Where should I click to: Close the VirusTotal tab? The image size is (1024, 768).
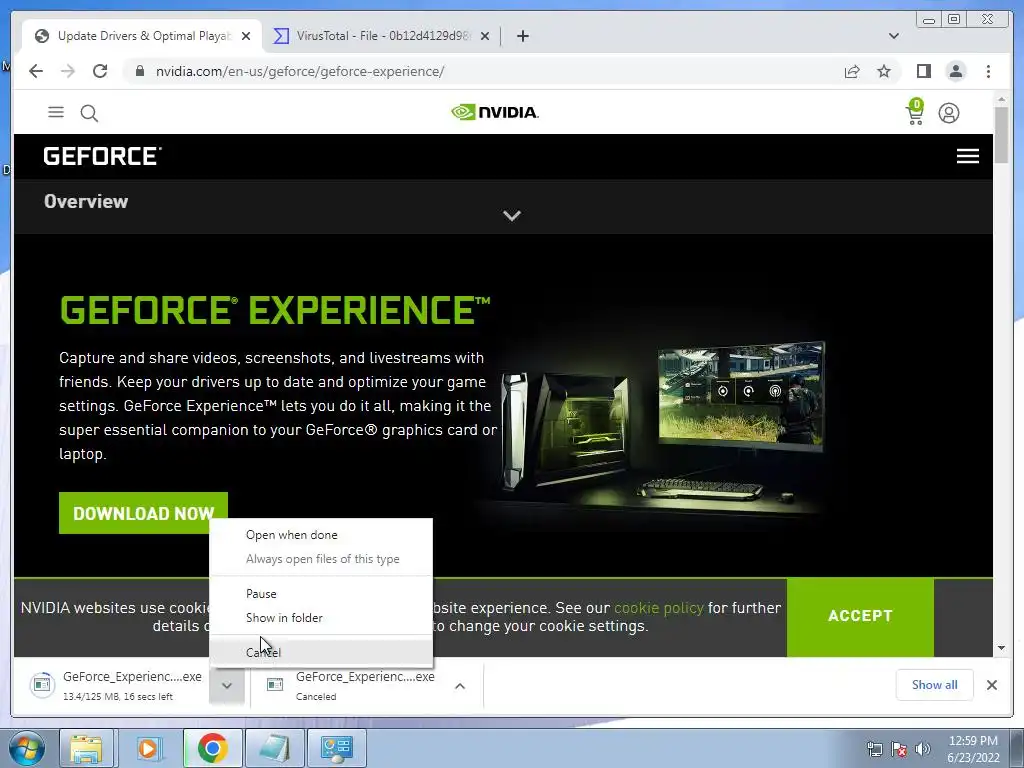tap(485, 36)
